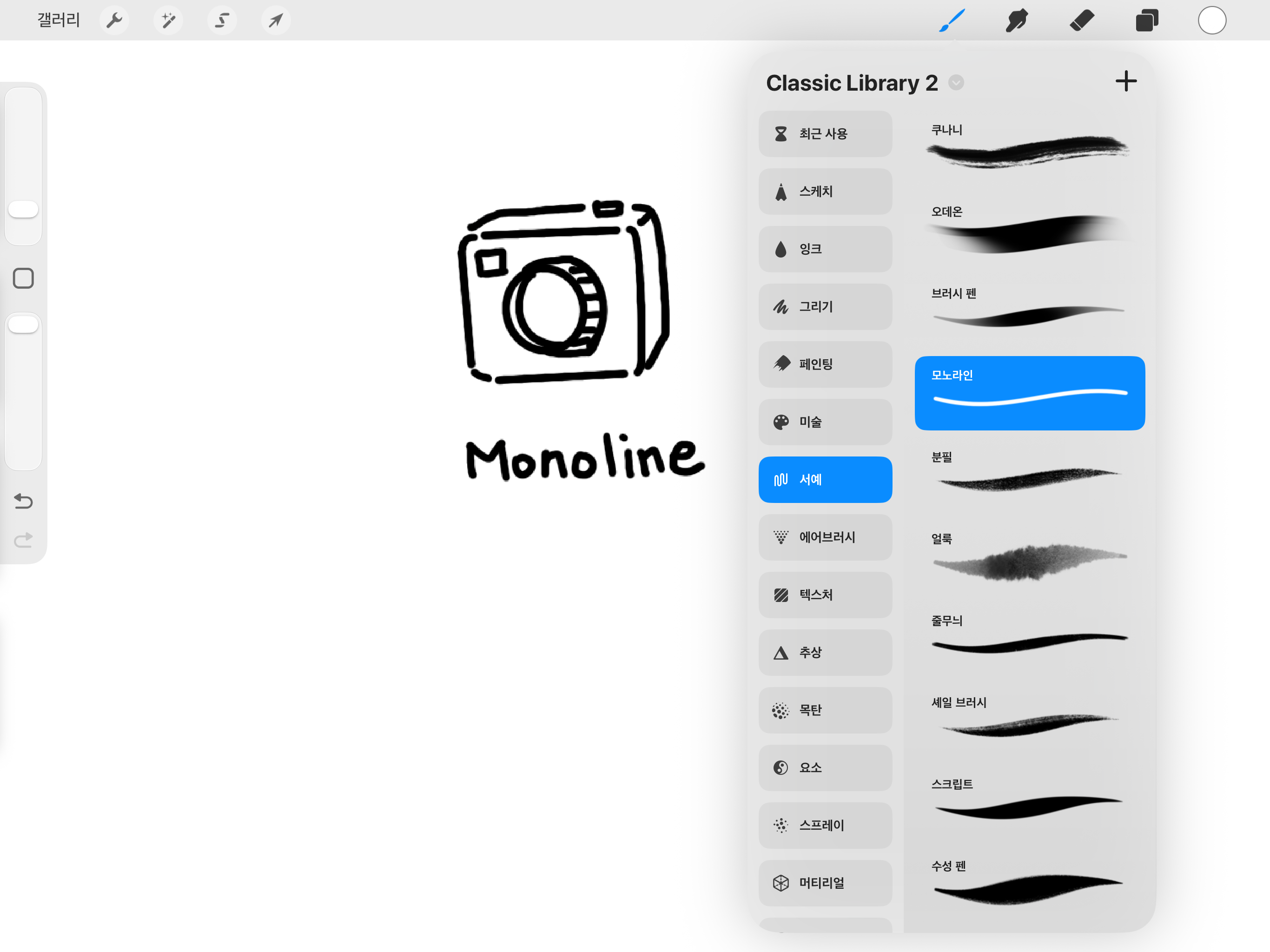Expand the Classic Library 2 dropdown chevron
The width and height of the screenshot is (1270, 952).
pyautogui.click(x=956, y=83)
